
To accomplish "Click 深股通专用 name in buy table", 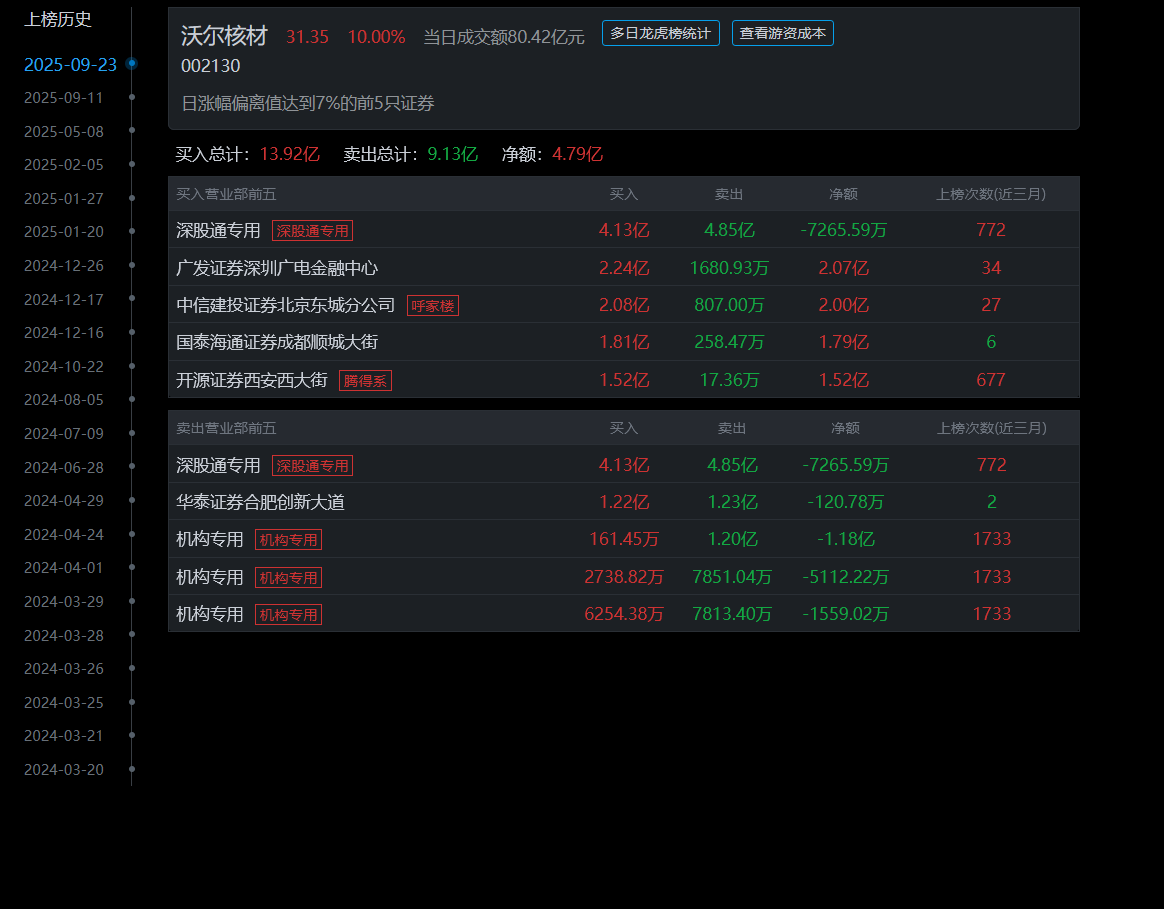I will 218,230.
